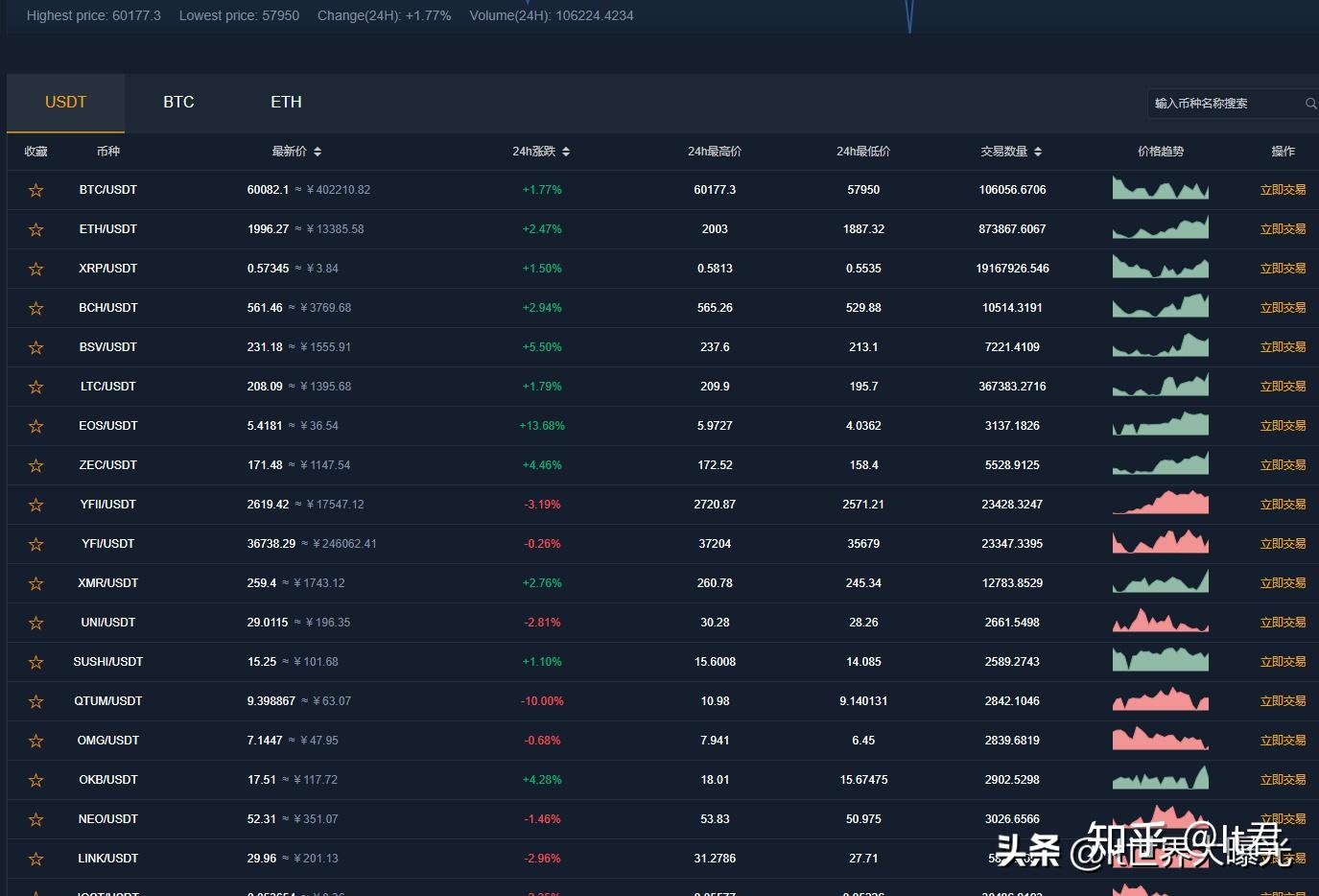Viewport: 1319px width, 896px height.
Task: Favorite the OKB/USDT pair star
Action: click(35, 780)
